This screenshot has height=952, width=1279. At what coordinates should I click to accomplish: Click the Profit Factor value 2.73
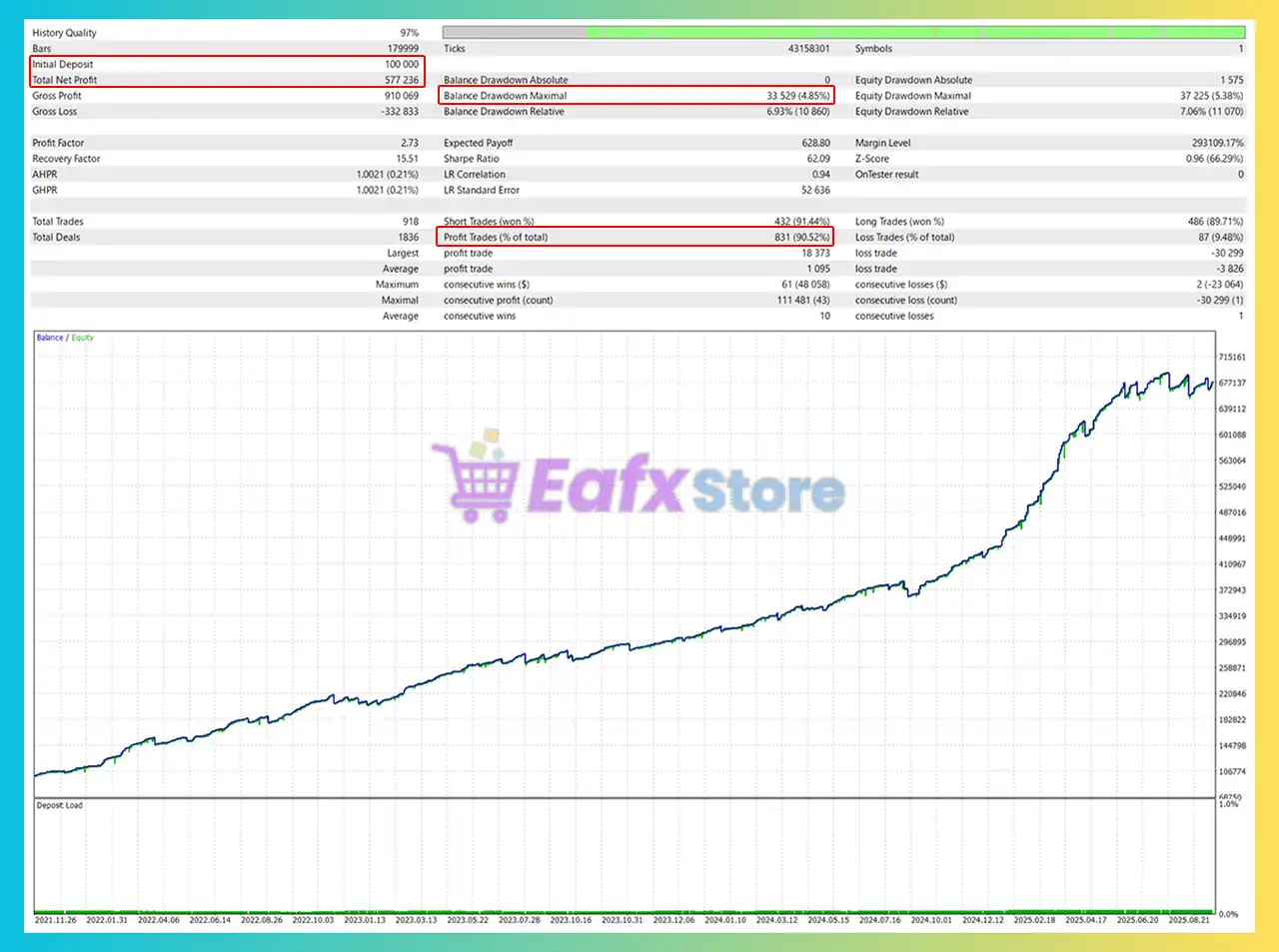pyautogui.click(x=410, y=143)
